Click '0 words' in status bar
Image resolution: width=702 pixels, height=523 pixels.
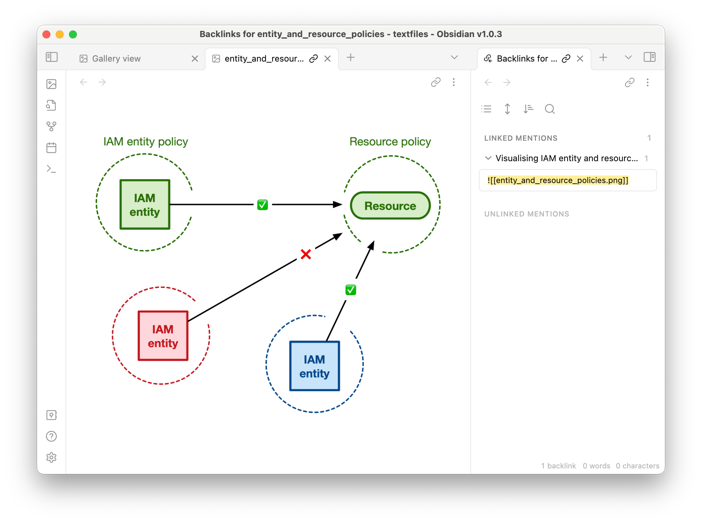coord(596,466)
